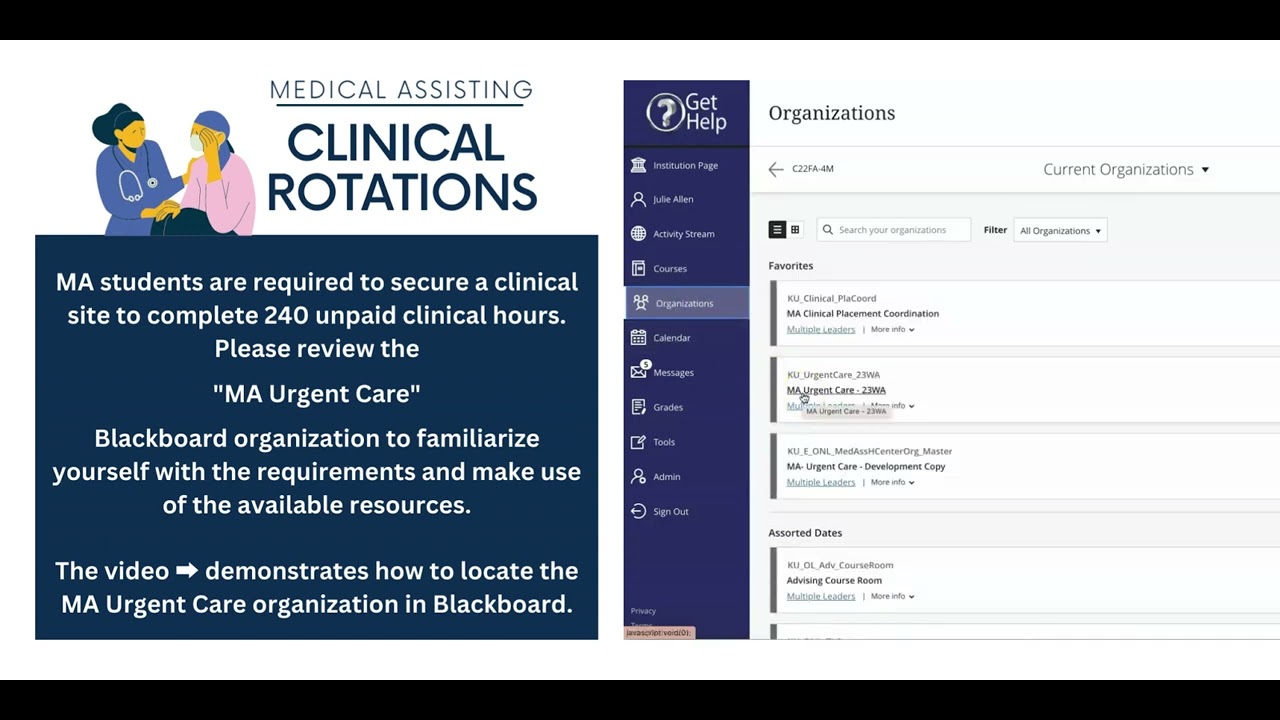Click the Julie Allen profile icon
Viewport: 1280px width, 720px height.
pyautogui.click(x=638, y=199)
